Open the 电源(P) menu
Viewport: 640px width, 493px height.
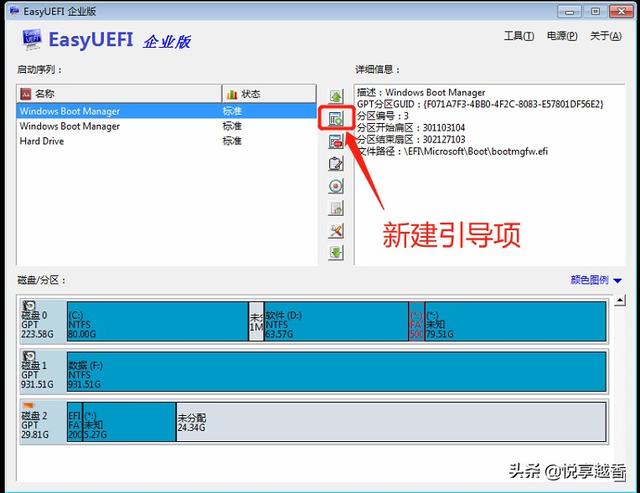[x=562, y=36]
